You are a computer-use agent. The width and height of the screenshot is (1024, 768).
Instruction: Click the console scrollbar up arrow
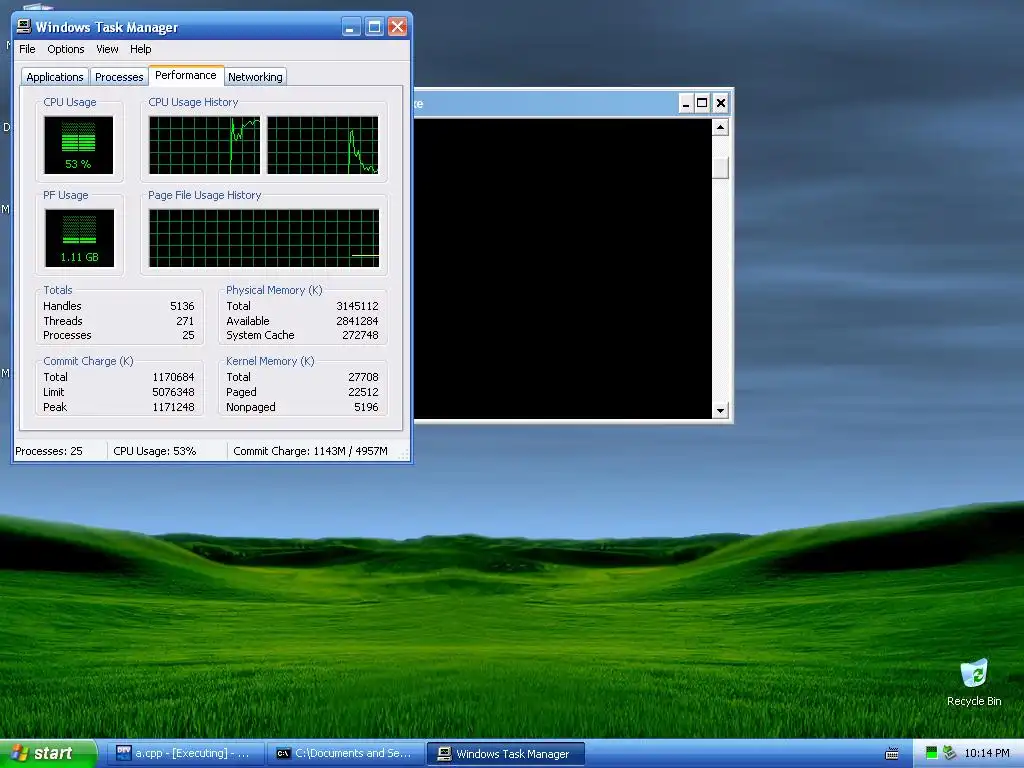click(720, 127)
